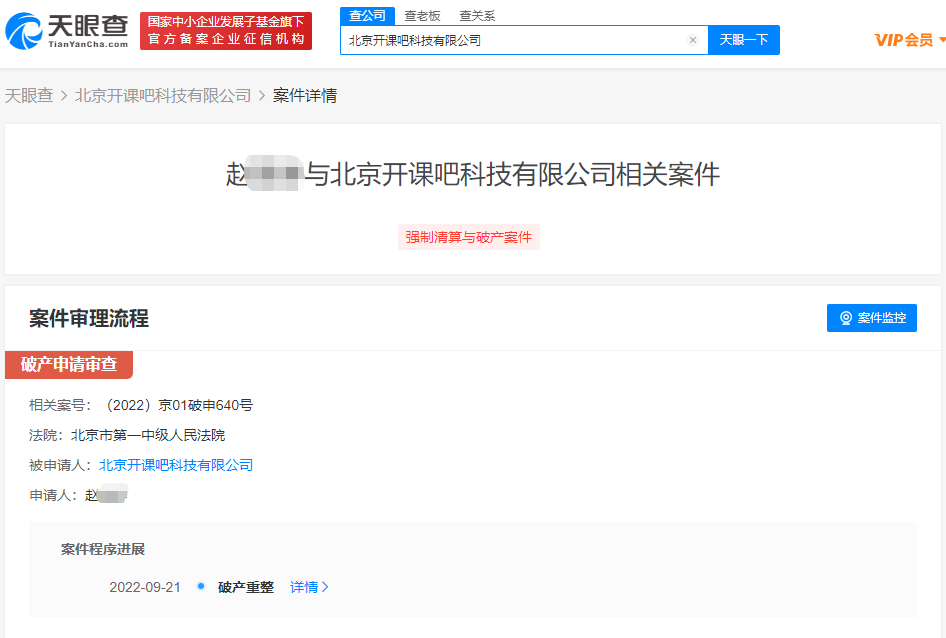Switch to the 查关系 search tab
Screen dimensions: 946x638
click(x=477, y=16)
